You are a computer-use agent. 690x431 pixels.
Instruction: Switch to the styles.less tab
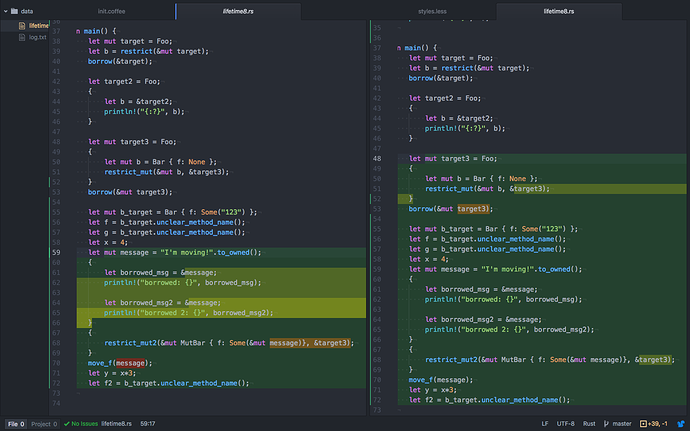(434, 11)
